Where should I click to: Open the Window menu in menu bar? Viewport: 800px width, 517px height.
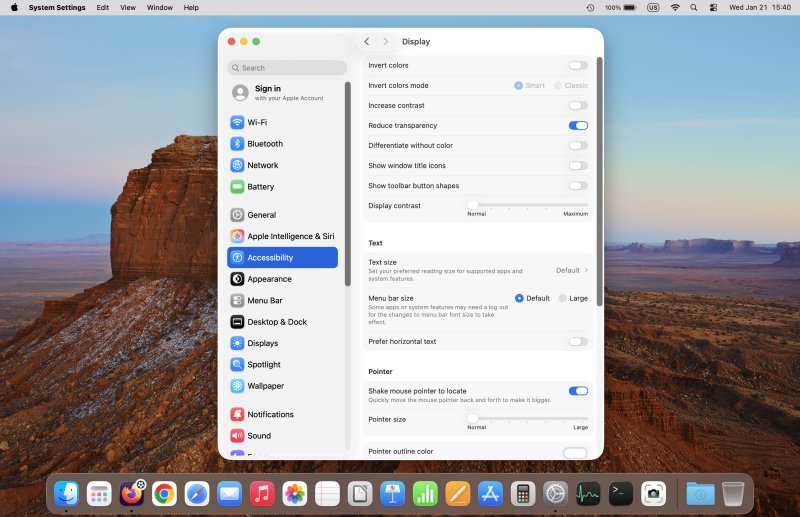click(160, 7)
